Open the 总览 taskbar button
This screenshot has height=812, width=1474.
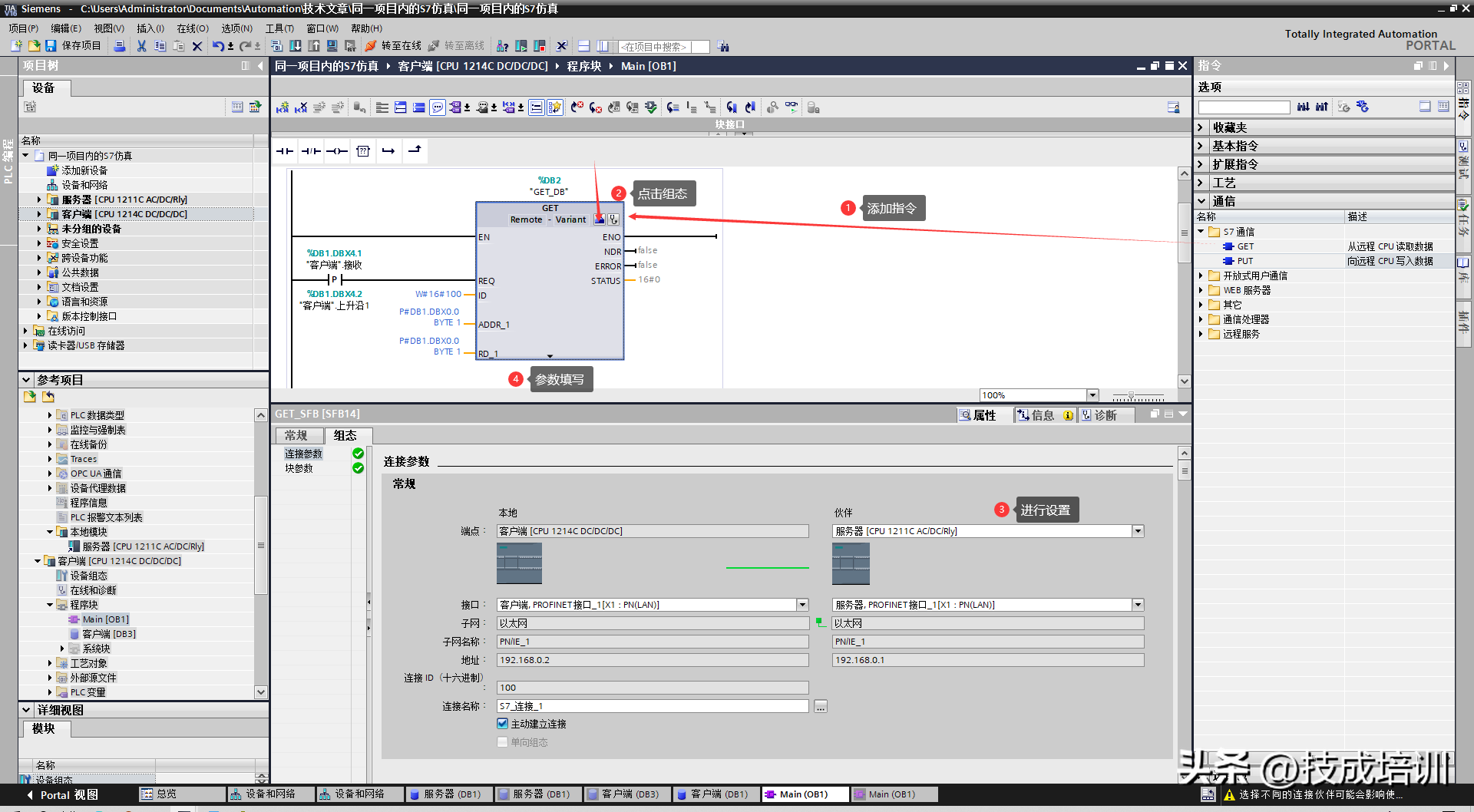point(181,794)
